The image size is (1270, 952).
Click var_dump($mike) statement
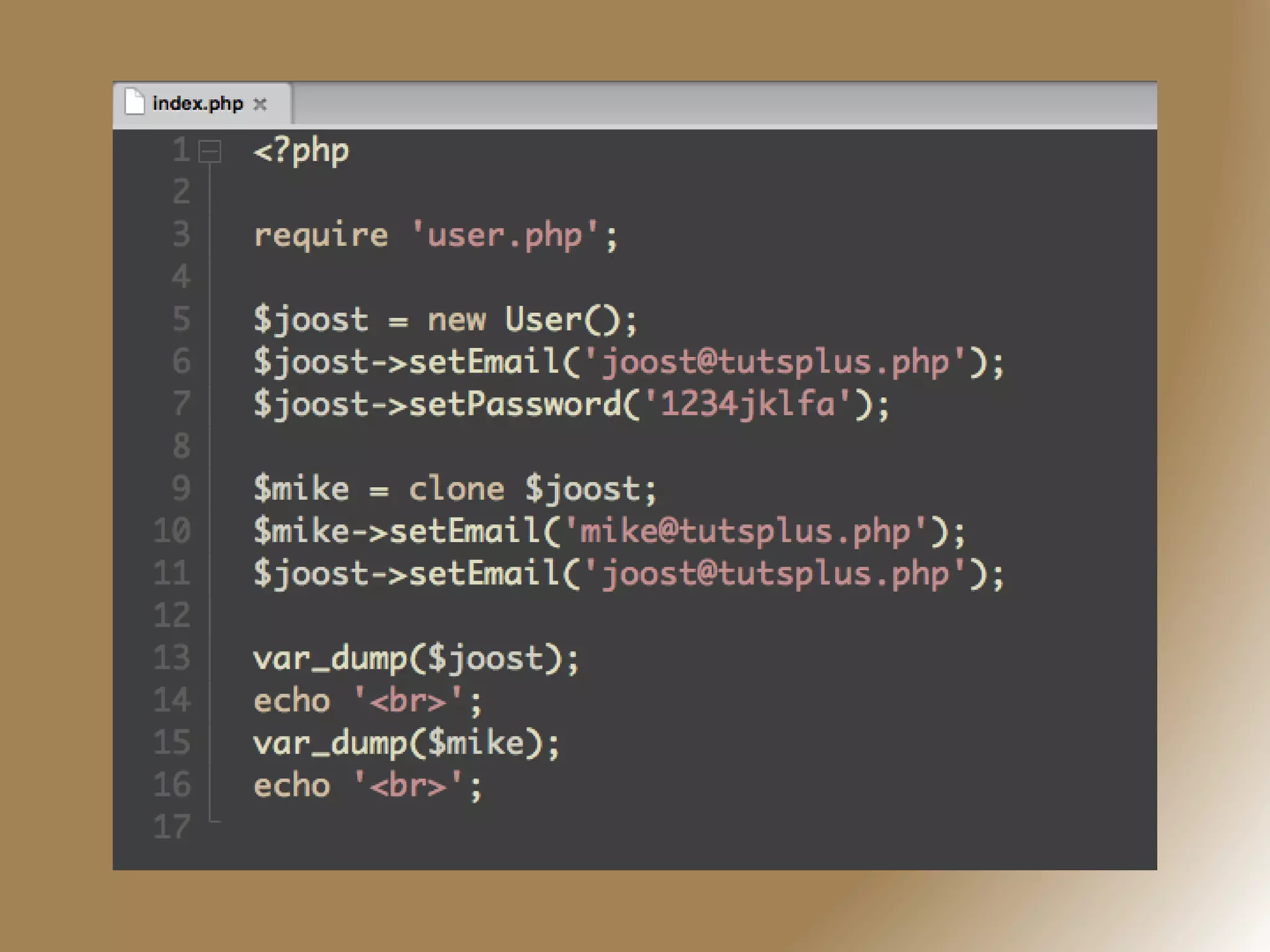pyautogui.click(x=406, y=743)
